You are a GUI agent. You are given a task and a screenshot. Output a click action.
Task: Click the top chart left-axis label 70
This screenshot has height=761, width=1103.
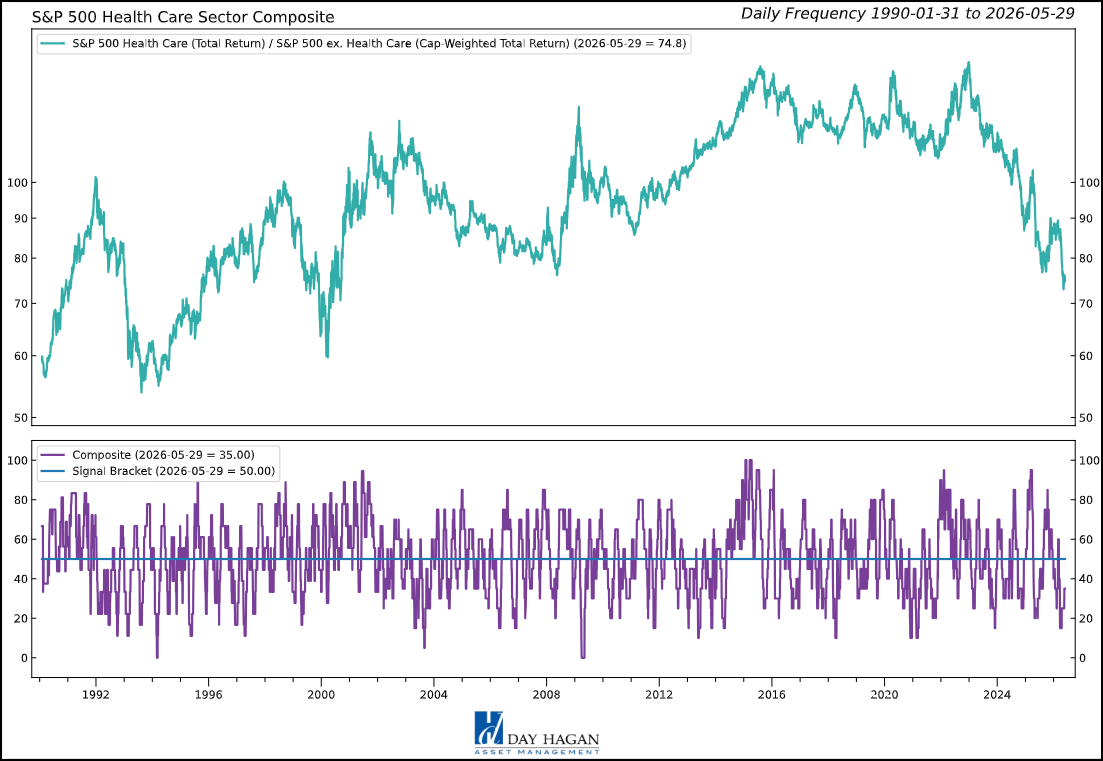[x=21, y=304]
